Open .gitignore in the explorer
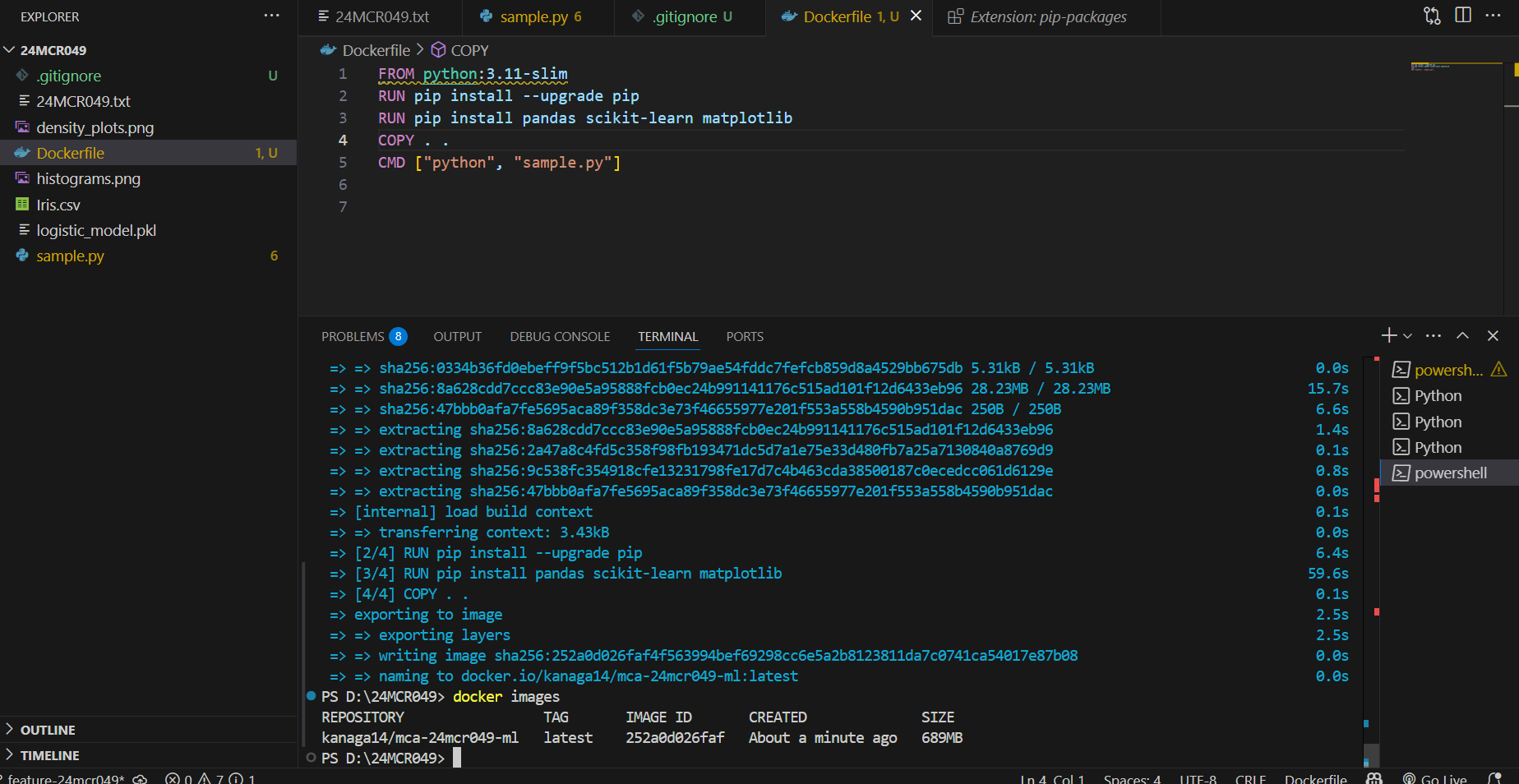This screenshot has height=784, width=1519. [148, 76]
